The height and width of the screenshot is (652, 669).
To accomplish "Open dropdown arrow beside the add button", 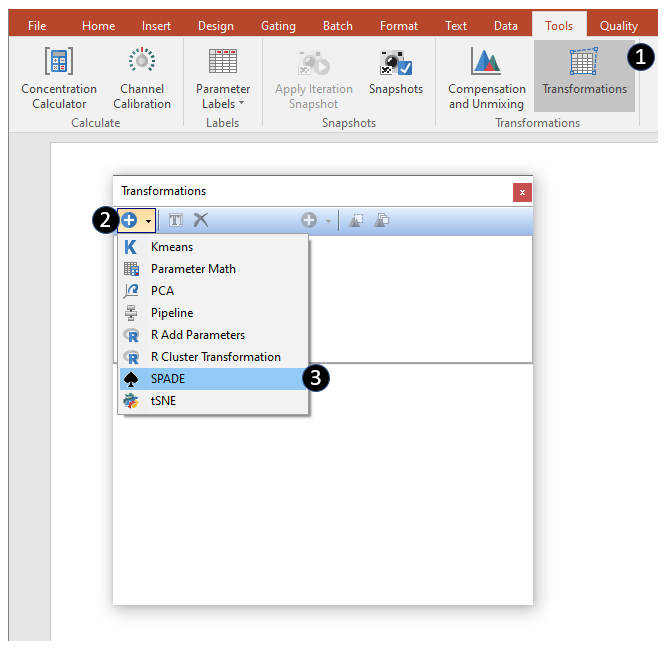I will click(149, 220).
